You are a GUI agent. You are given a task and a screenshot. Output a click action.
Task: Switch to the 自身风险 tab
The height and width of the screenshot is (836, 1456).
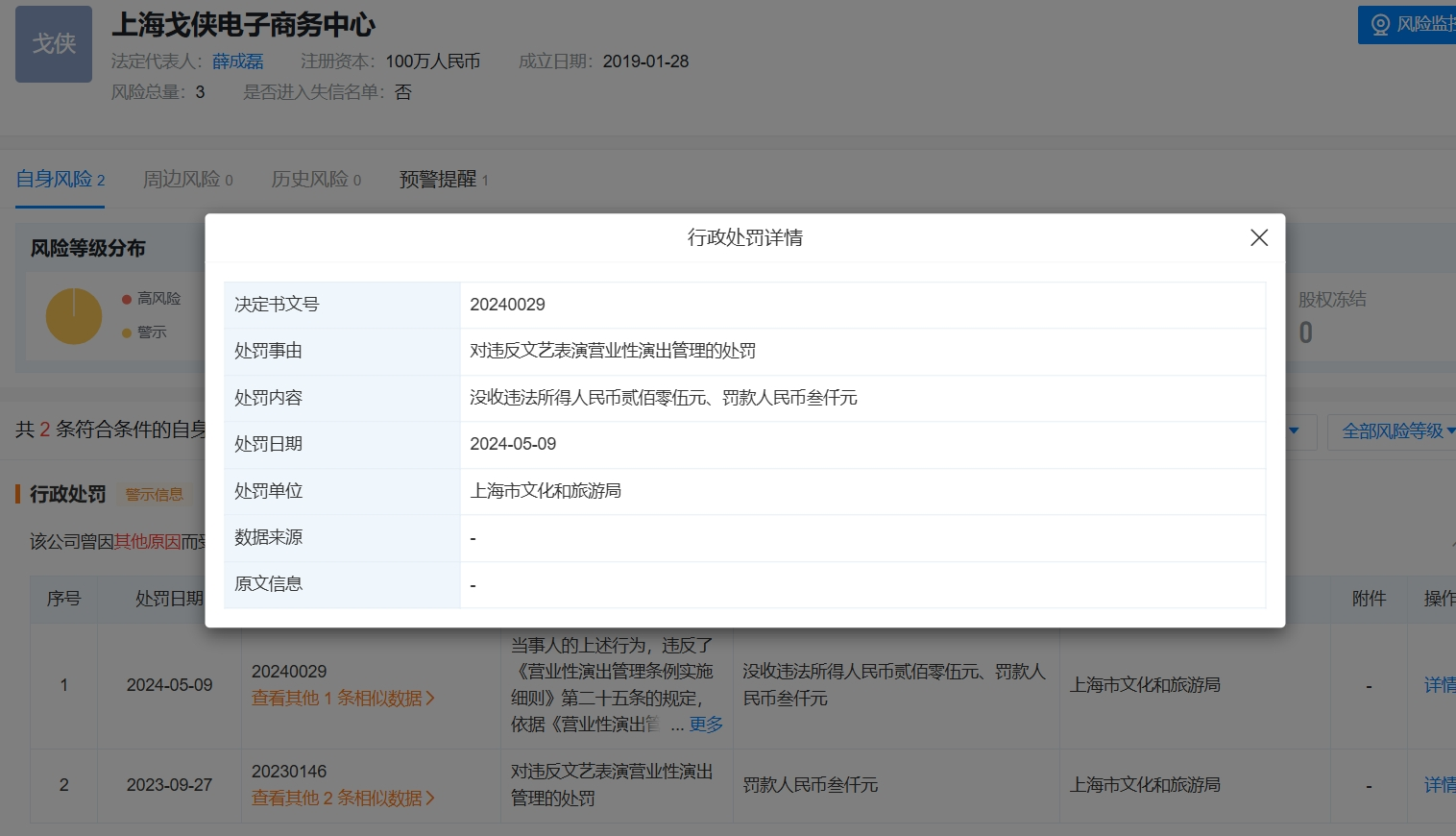click(60, 180)
